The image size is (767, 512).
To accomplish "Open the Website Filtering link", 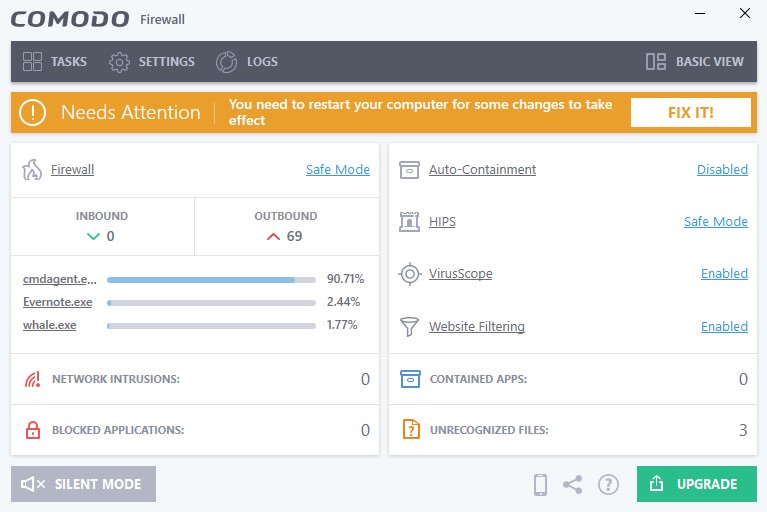I will click(477, 326).
